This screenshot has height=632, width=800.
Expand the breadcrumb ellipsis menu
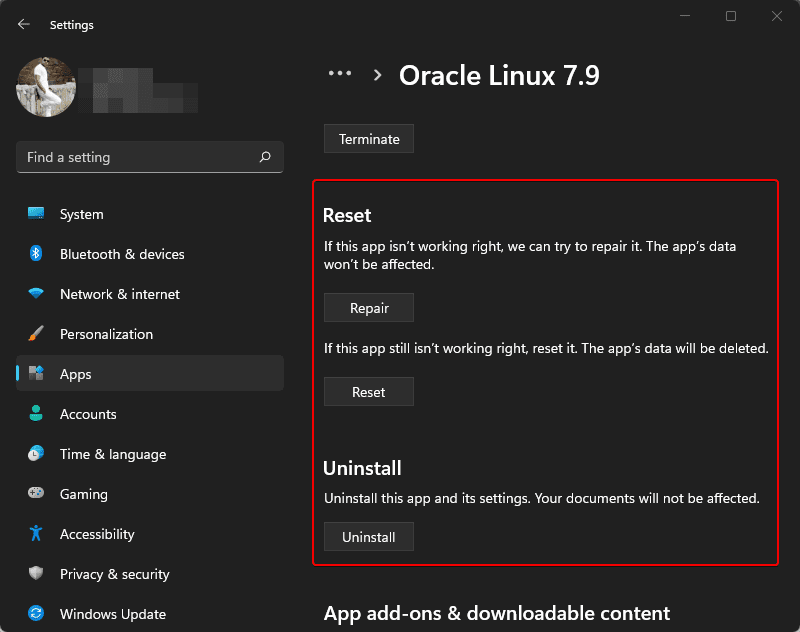pyautogui.click(x=340, y=73)
